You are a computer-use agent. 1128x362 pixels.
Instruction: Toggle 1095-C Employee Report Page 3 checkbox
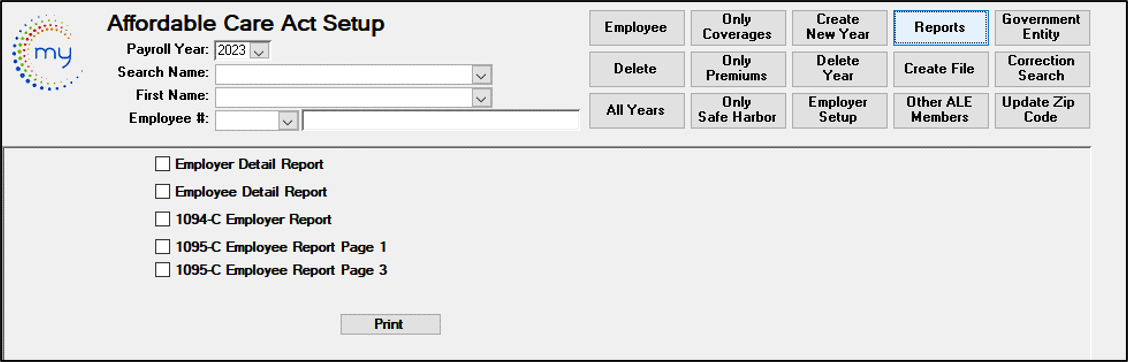click(162, 270)
